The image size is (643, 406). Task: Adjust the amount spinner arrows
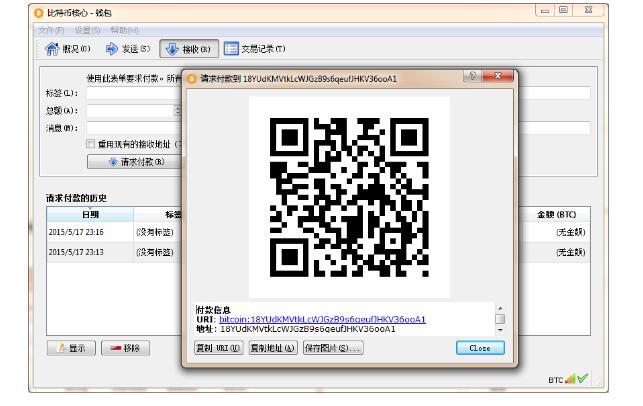click(178, 111)
